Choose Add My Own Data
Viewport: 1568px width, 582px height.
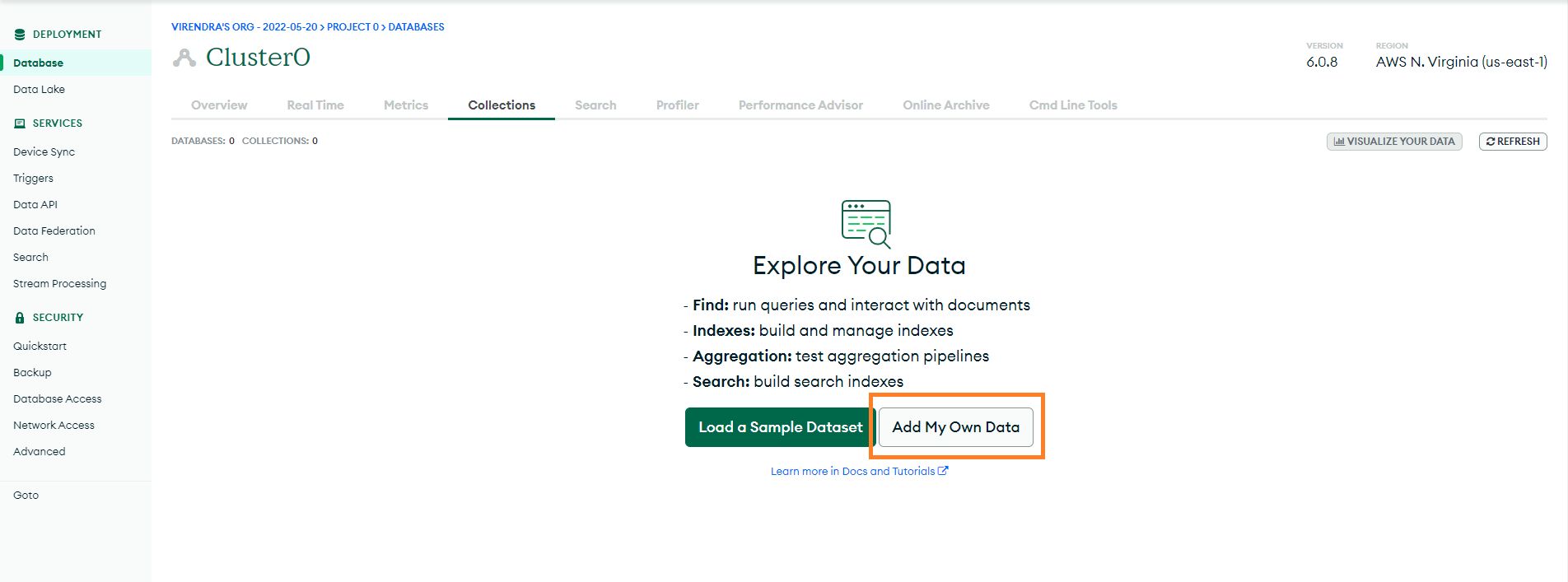955,427
